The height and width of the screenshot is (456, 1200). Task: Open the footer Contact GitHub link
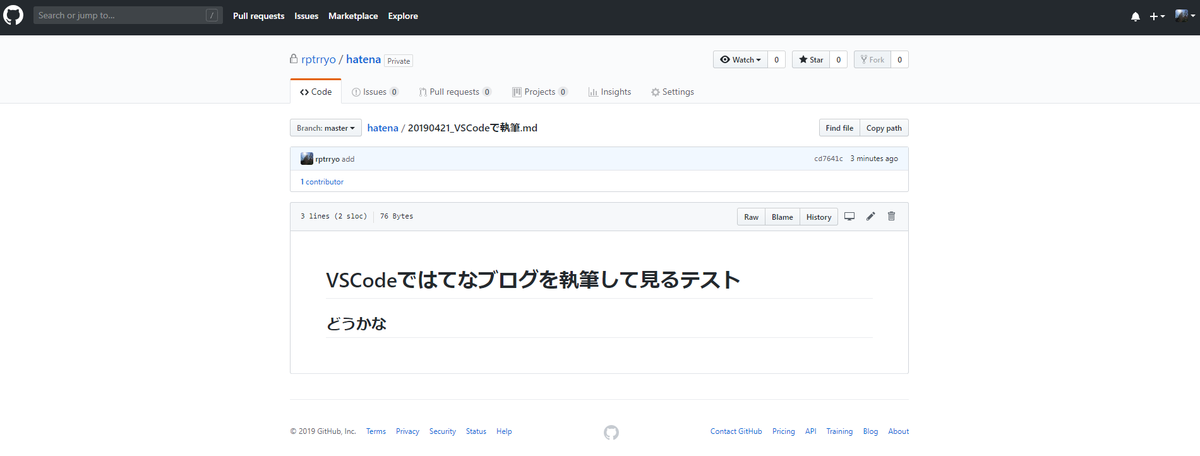(736, 432)
